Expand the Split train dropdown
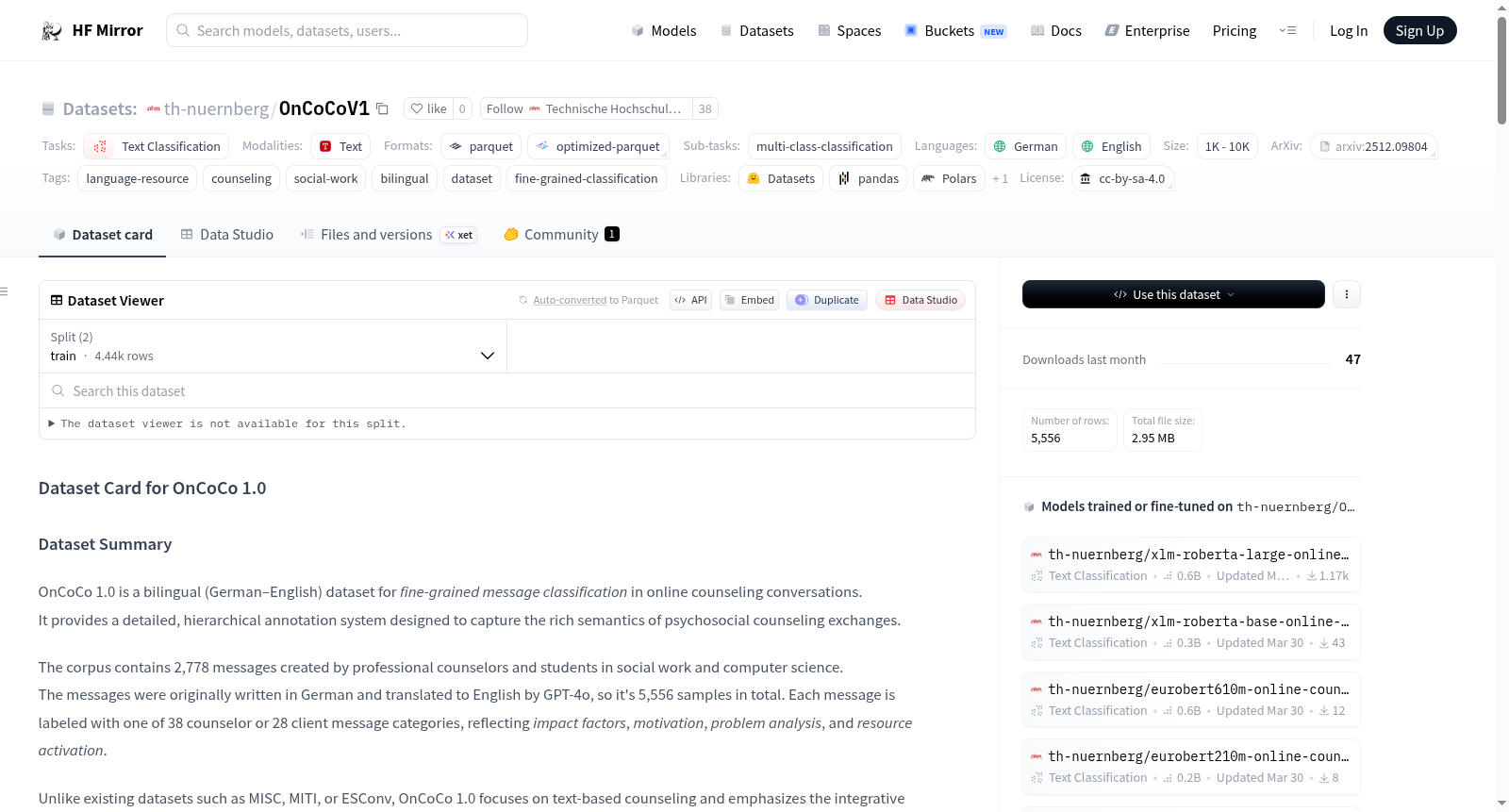1509x812 pixels. (x=273, y=346)
